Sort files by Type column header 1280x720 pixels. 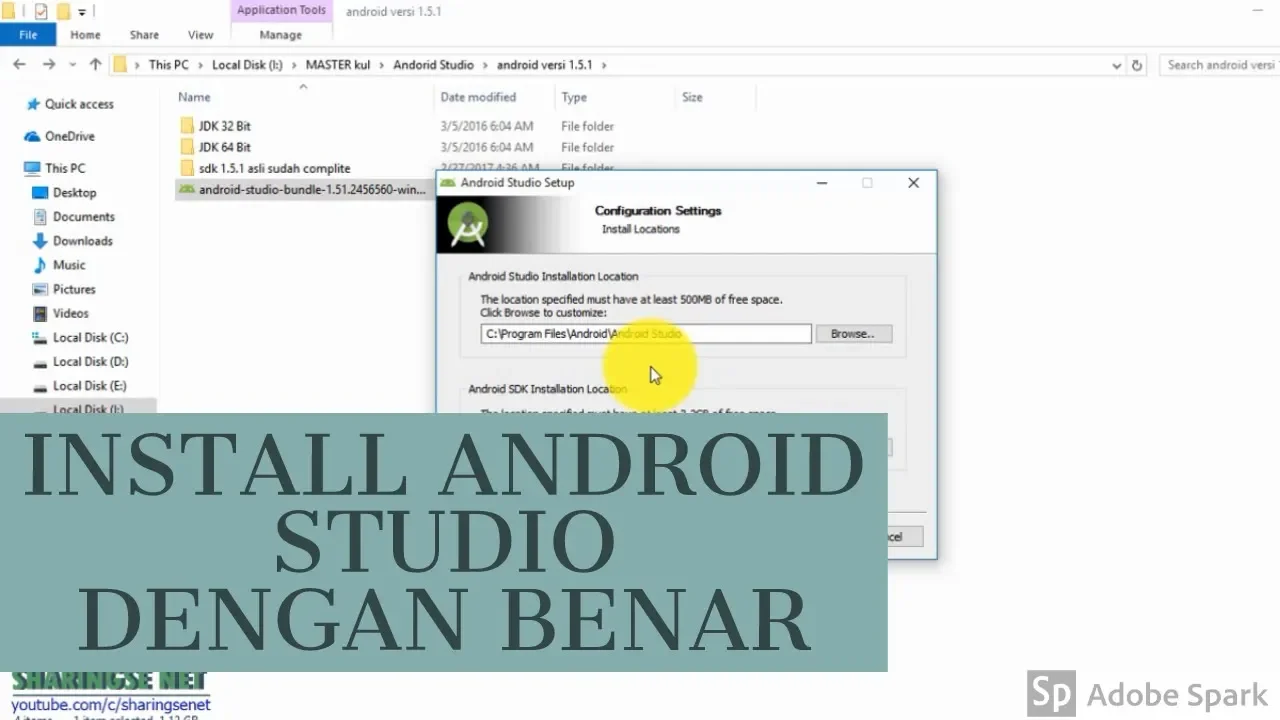(x=574, y=97)
